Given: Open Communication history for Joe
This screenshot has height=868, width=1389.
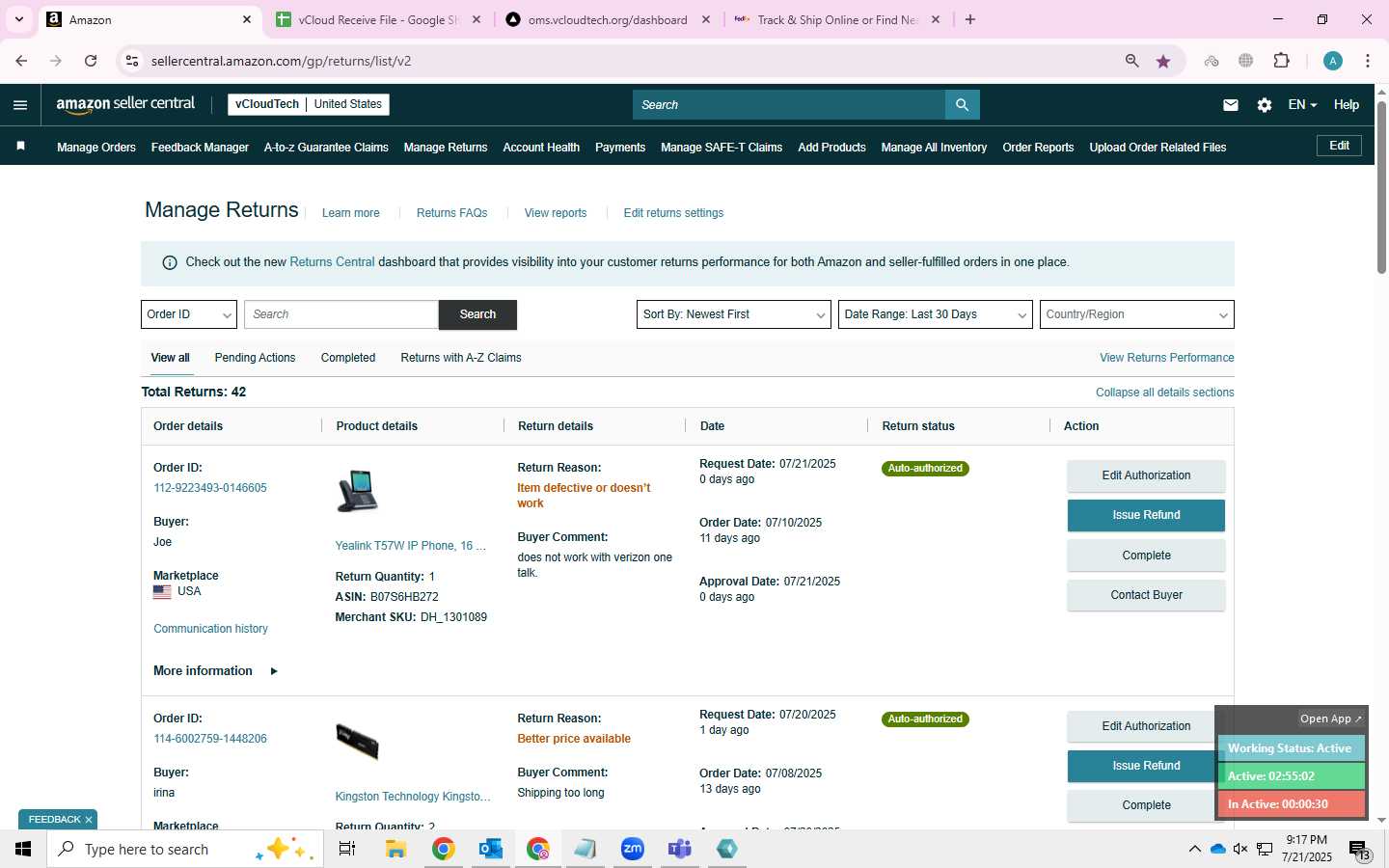Looking at the screenshot, I should pyautogui.click(x=210, y=629).
